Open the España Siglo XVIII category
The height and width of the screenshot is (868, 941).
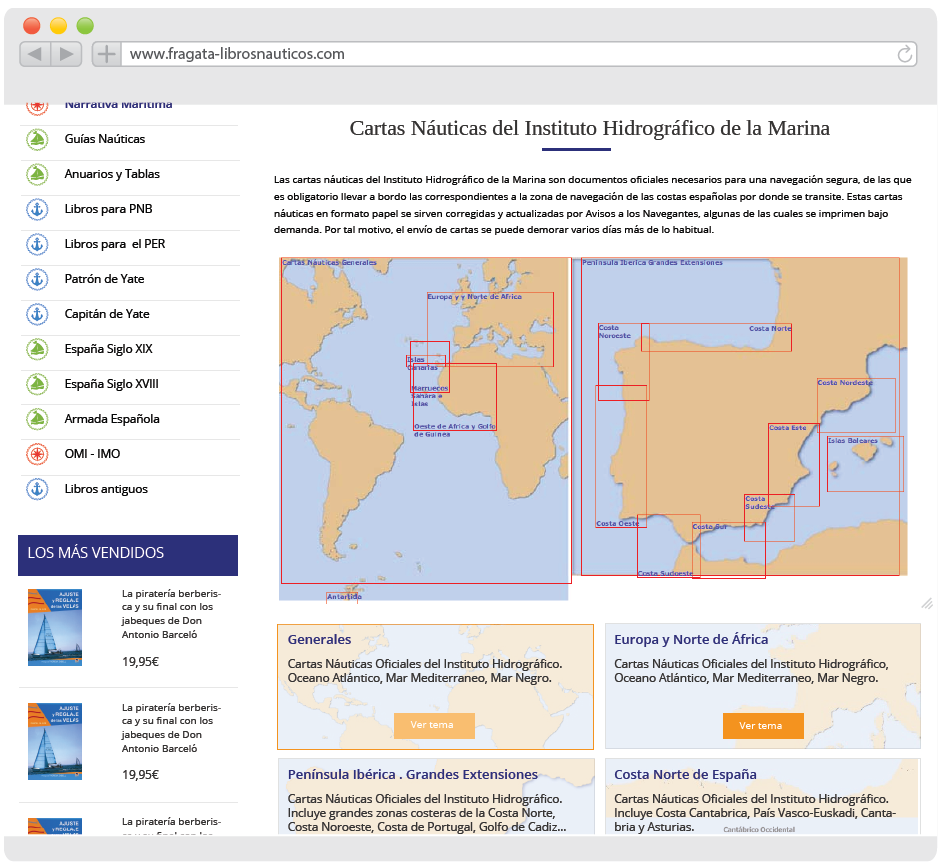(x=112, y=384)
